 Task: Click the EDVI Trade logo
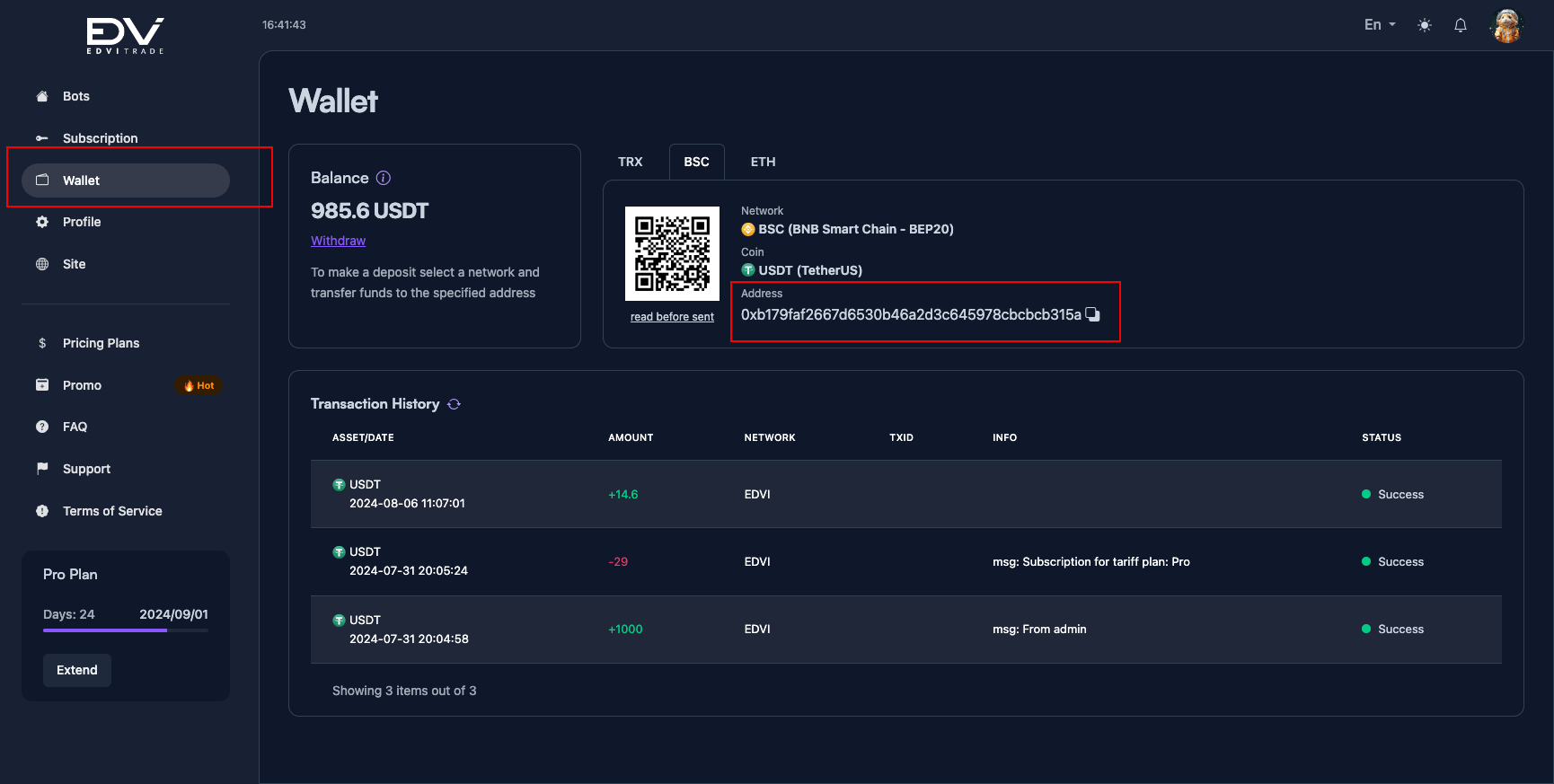[x=125, y=36]
